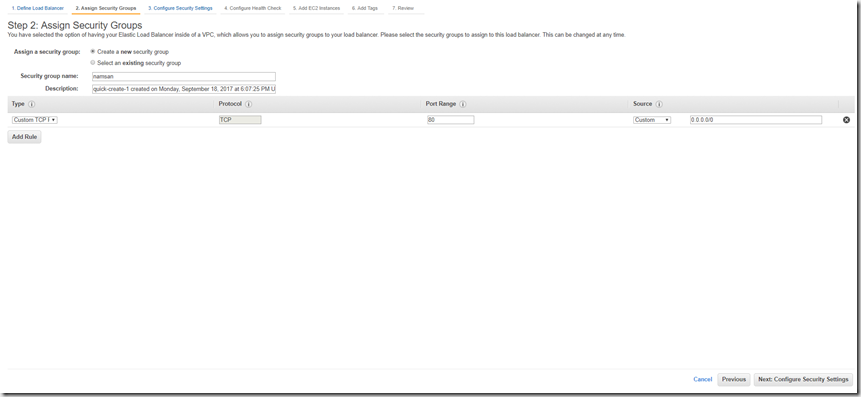This screenshot has height=397, width=861.
Task: Open 4. Configure Health Check tab
Action: coord(253,8)
